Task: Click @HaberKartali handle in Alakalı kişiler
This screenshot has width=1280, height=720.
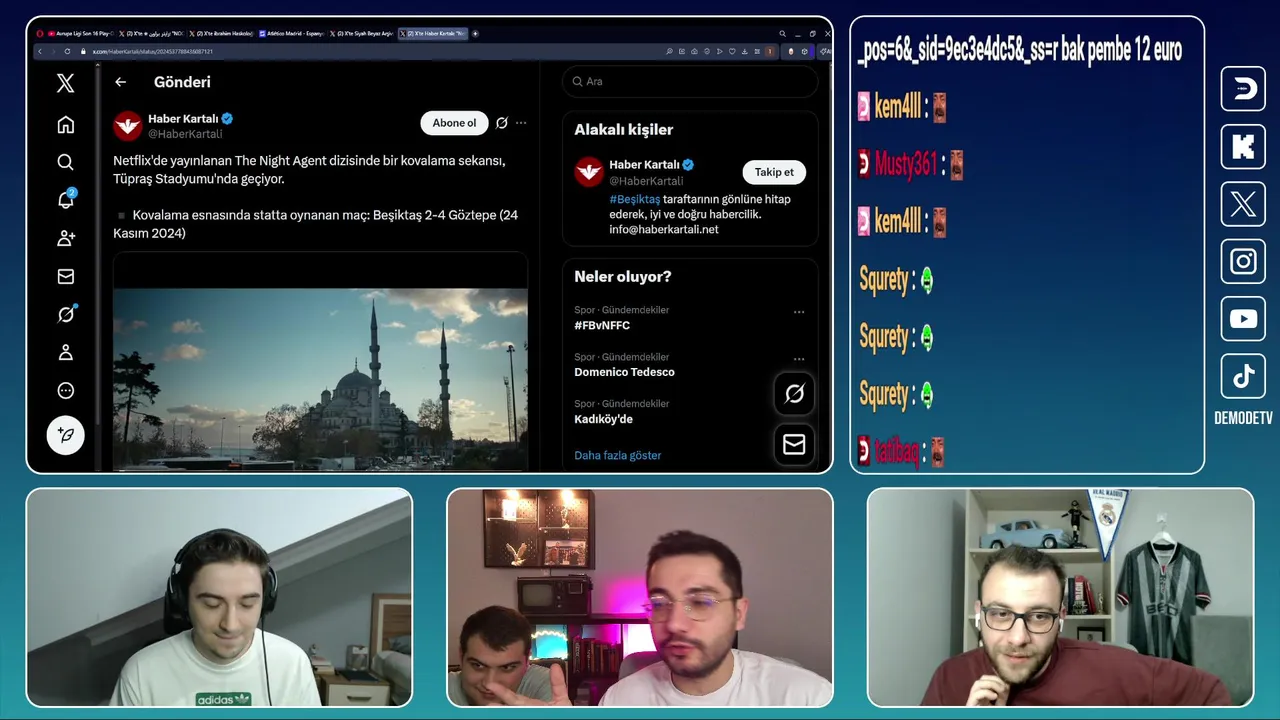Action: 646,181
